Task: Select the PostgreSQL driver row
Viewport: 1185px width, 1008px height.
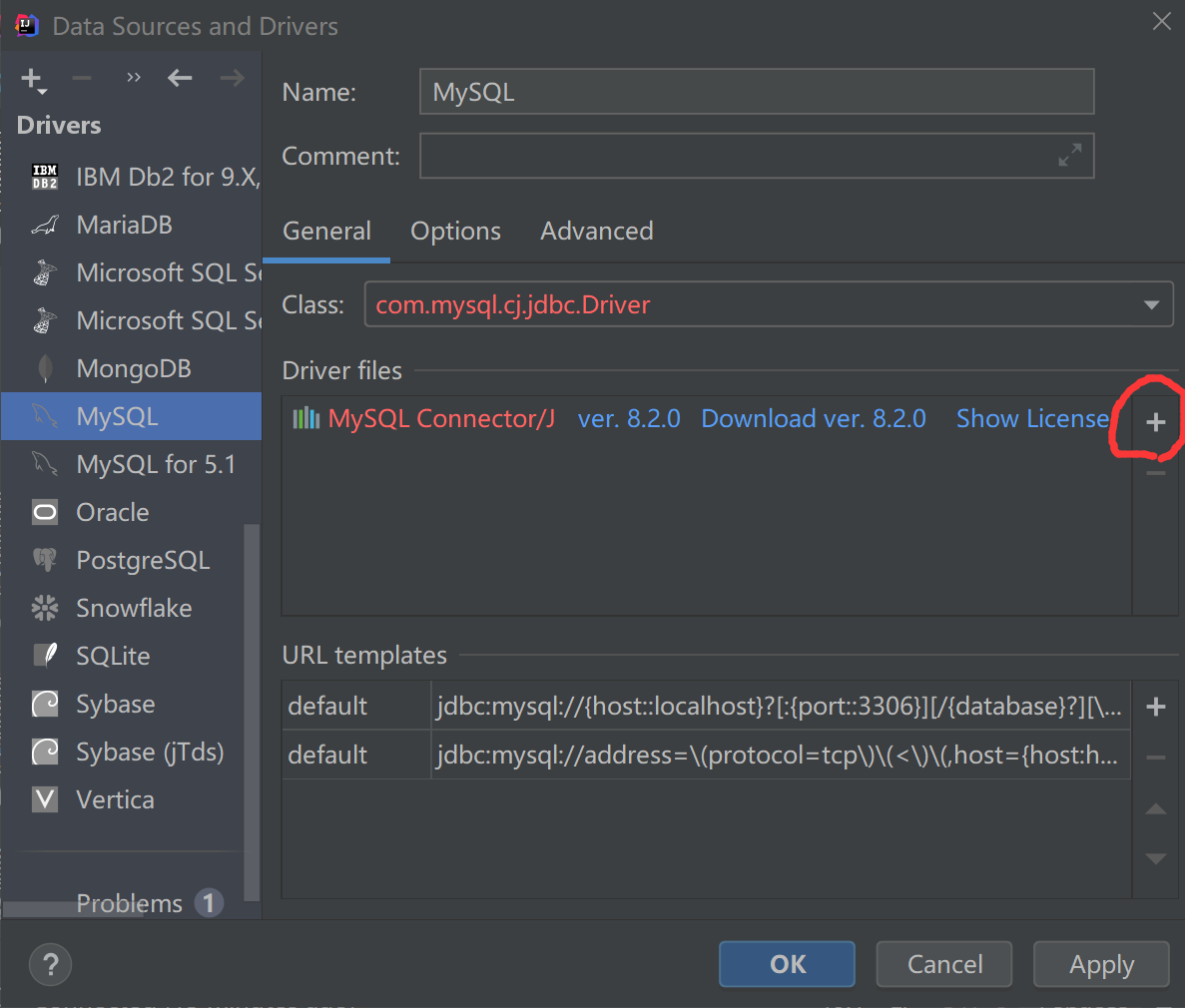Action: pyautogui.click(x=132, y=560)
